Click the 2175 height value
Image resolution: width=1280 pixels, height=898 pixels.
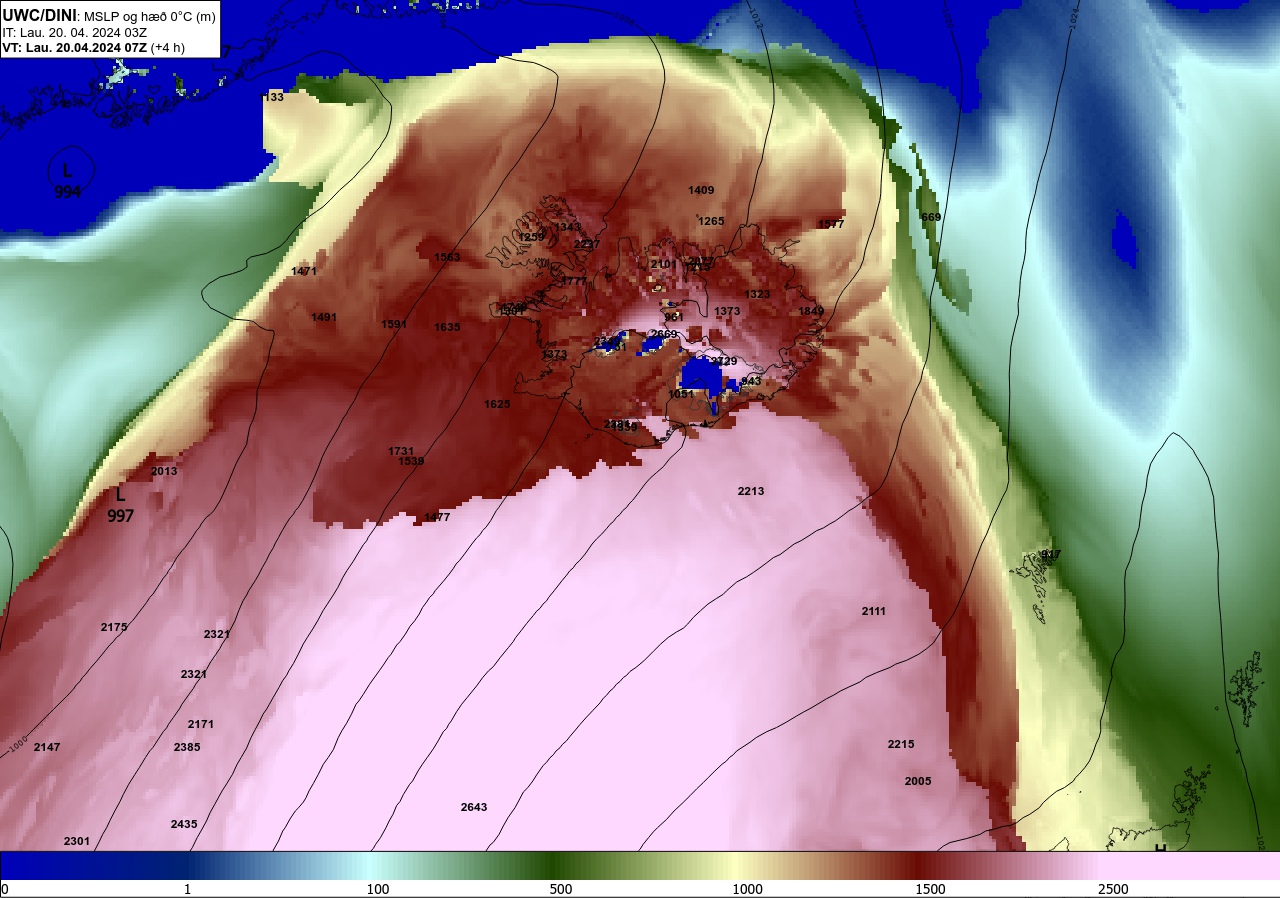114,627
